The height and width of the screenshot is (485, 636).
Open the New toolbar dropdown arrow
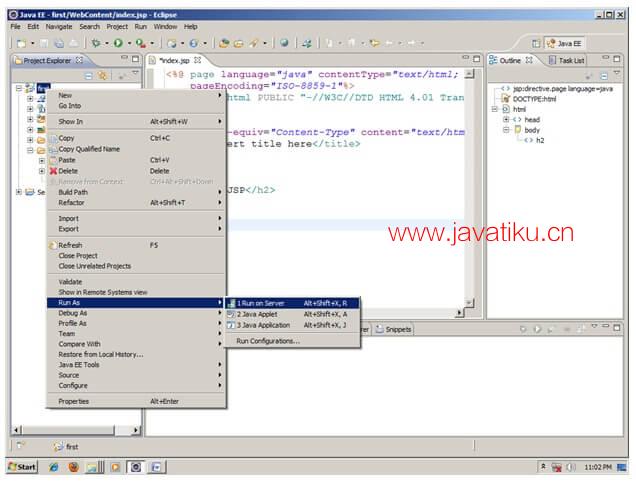point(32,43)
